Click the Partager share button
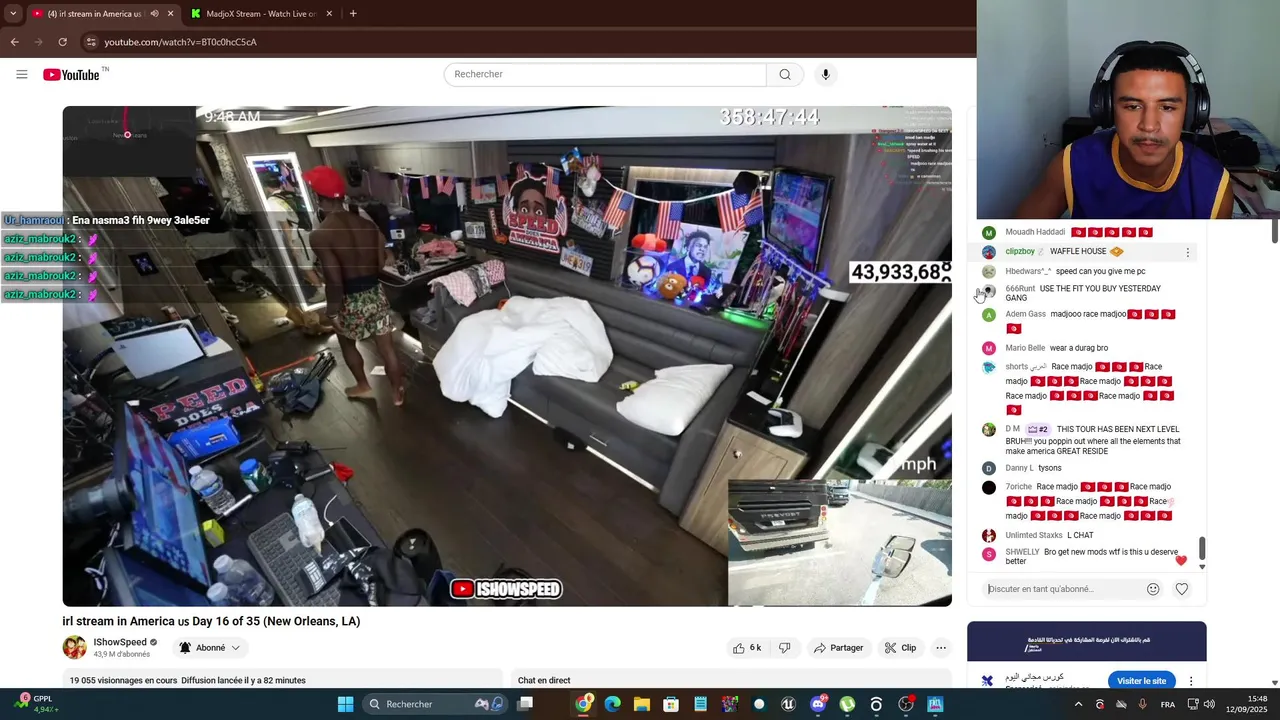 click(838, 648)
